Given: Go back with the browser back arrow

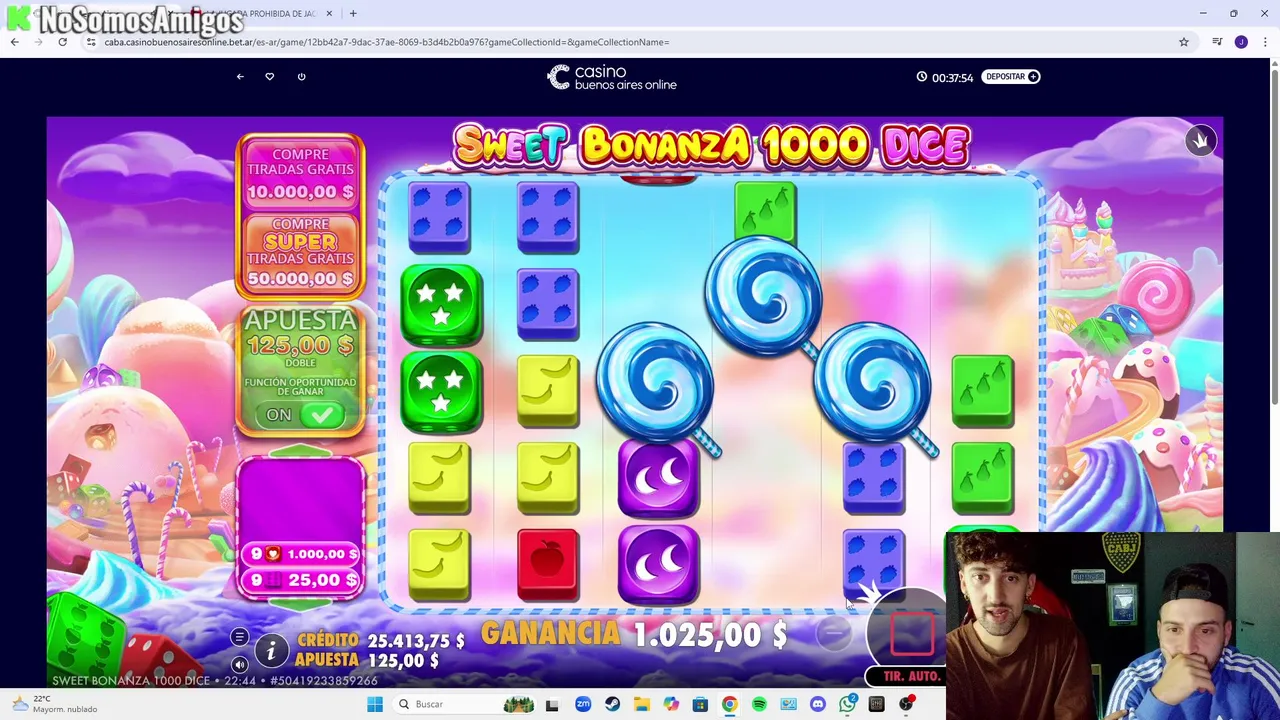Looking at the screenshot, I should point(14,42).
